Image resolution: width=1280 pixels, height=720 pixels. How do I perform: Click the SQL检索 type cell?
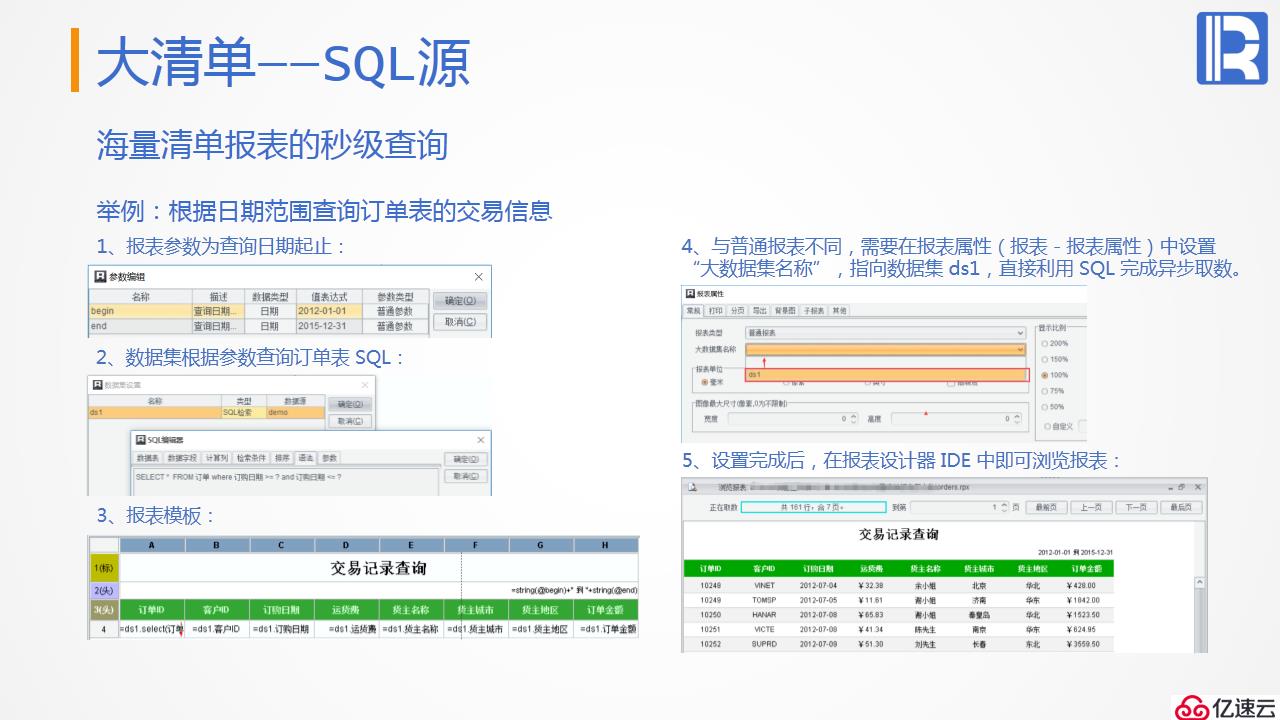243,412
